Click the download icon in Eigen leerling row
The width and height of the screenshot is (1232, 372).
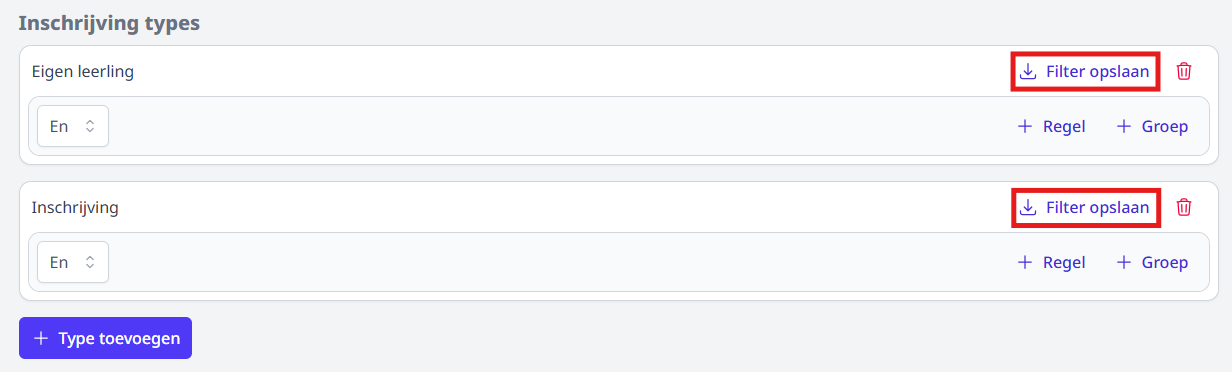tap(1027, 71)
